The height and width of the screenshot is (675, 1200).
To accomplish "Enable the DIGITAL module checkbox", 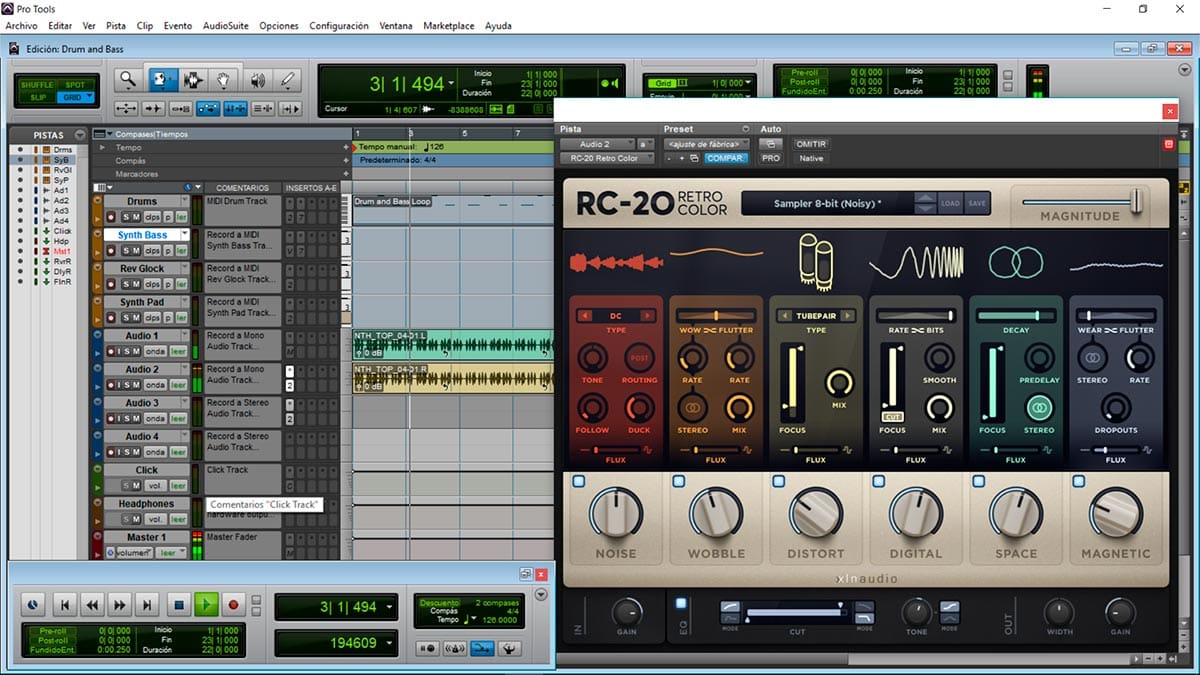I will (879, 481).
